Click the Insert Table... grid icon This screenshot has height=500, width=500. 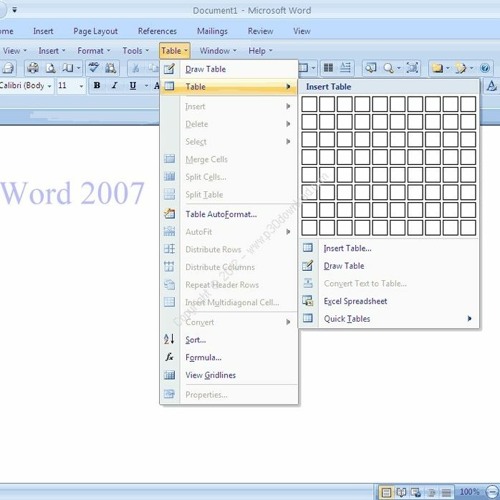[x=308, y=248]
